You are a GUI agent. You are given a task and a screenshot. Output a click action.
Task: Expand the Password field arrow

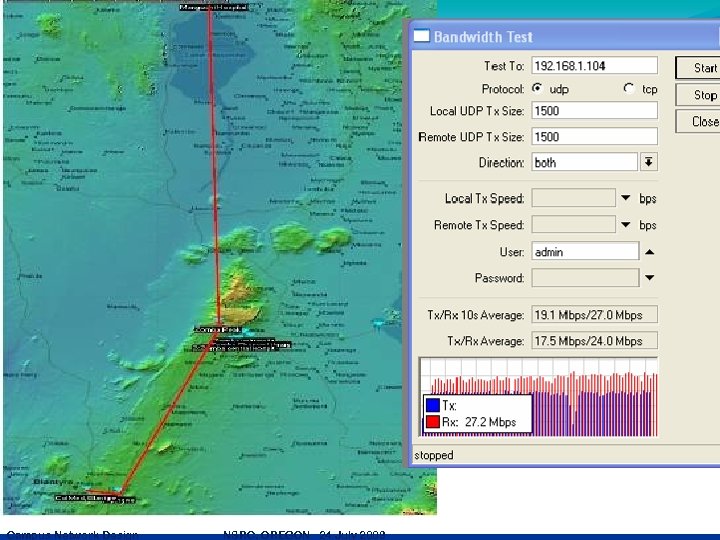click(x=649, y=278)
